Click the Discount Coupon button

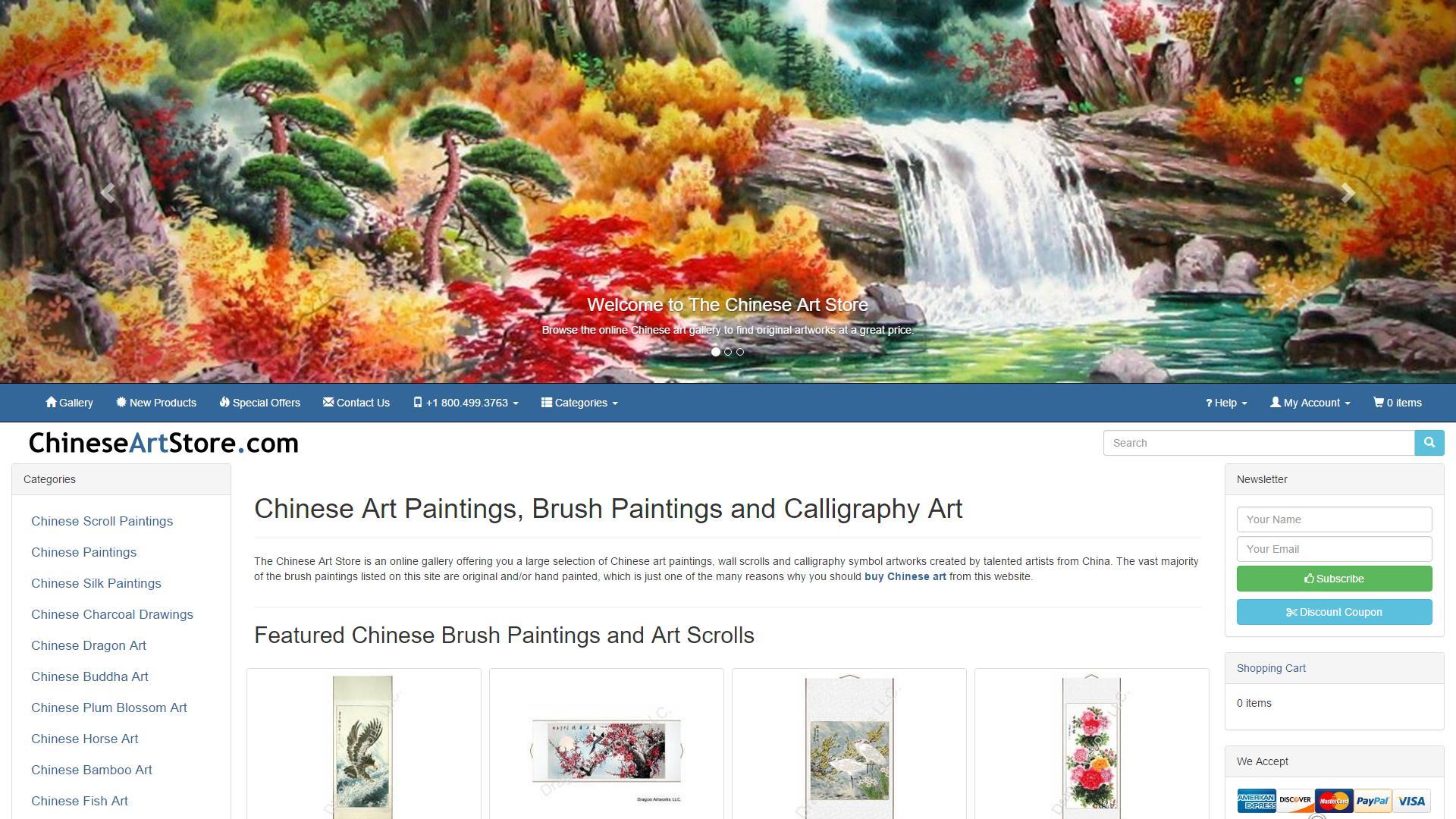point(1334,612)
